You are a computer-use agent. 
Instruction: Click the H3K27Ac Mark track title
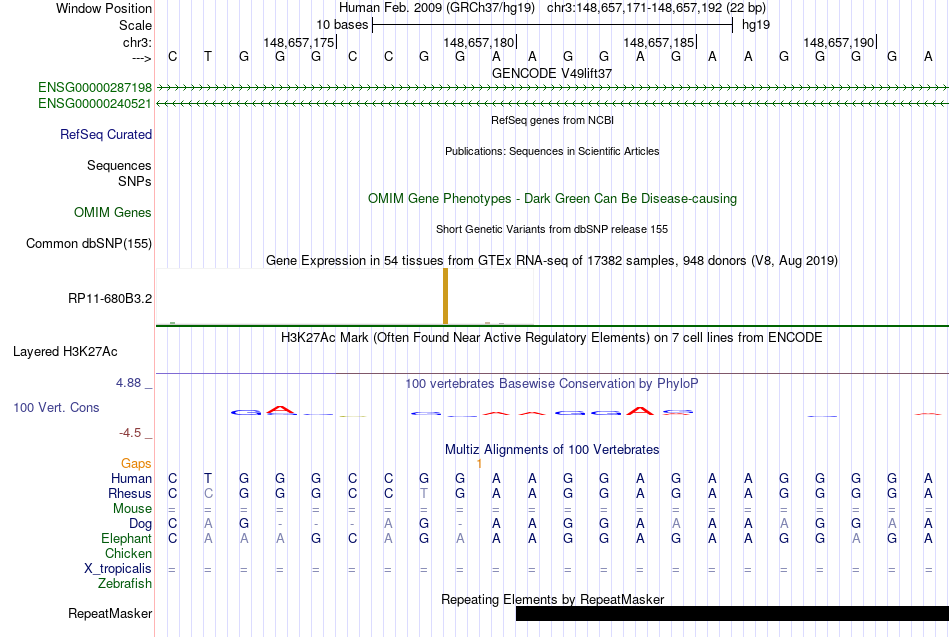tap(552, 338)
